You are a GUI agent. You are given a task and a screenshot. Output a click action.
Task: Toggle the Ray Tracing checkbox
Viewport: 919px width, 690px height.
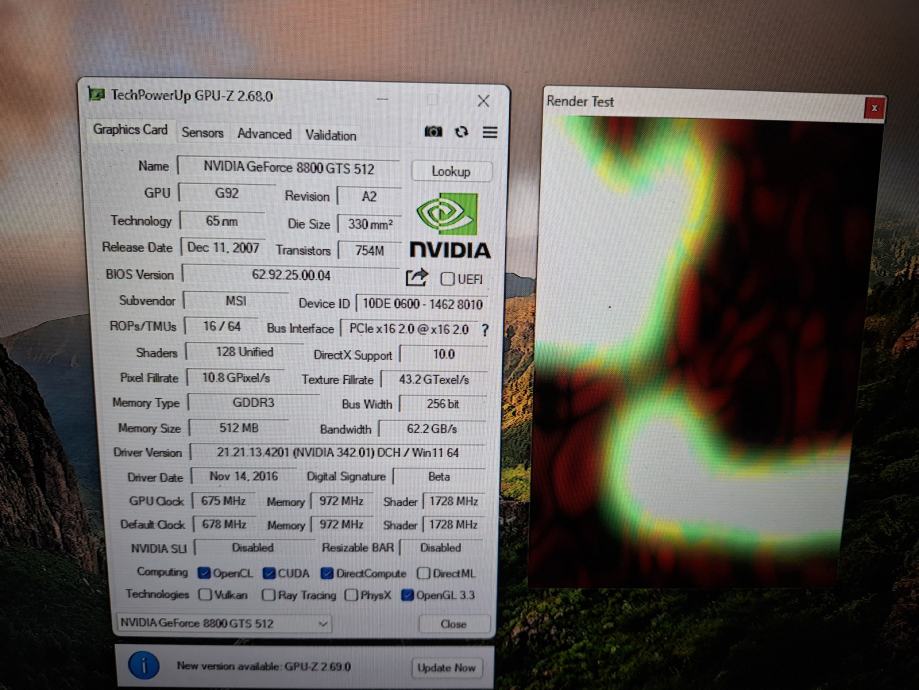pos(268,596)
